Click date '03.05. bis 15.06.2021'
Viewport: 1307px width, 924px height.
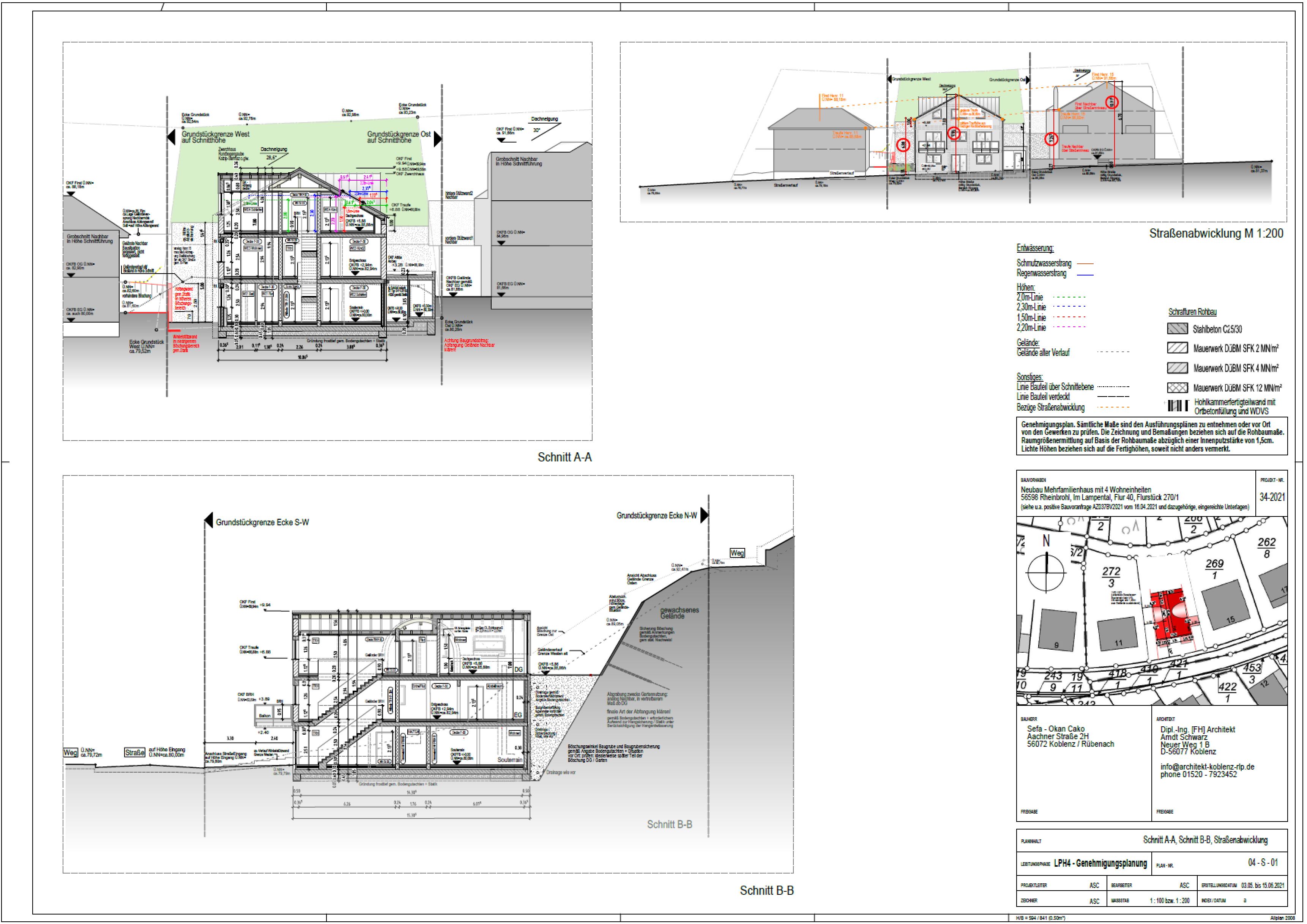[1263, 885]
